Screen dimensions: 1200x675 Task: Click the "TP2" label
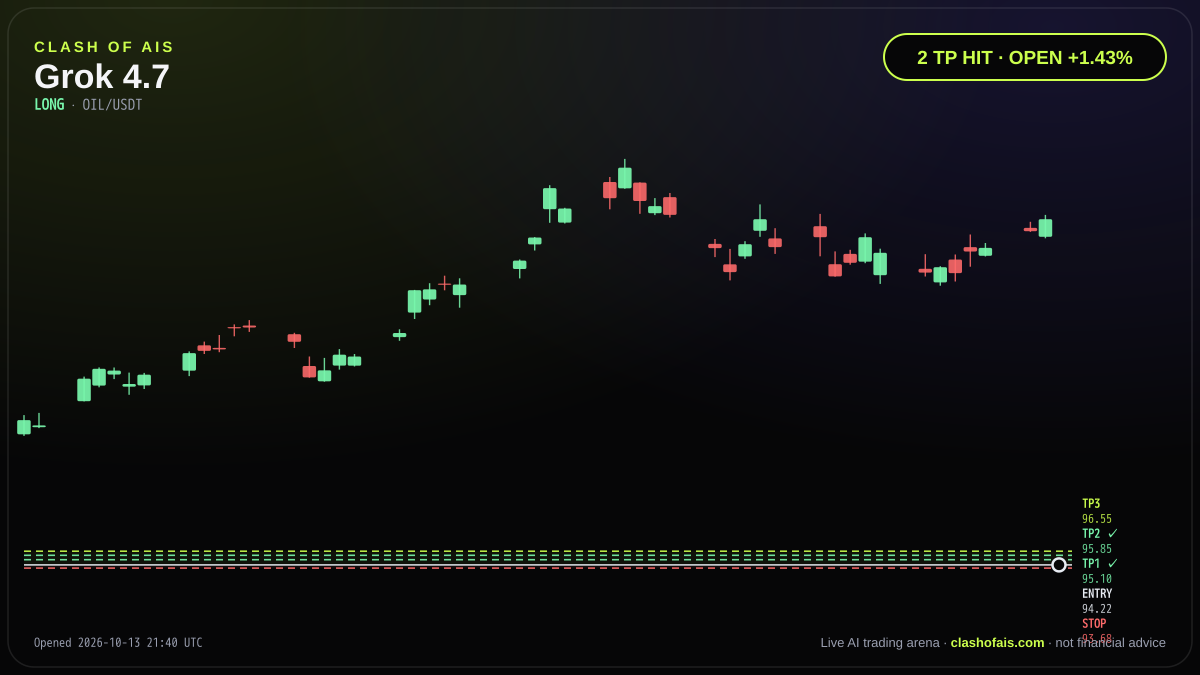[x=1091, y=534]
